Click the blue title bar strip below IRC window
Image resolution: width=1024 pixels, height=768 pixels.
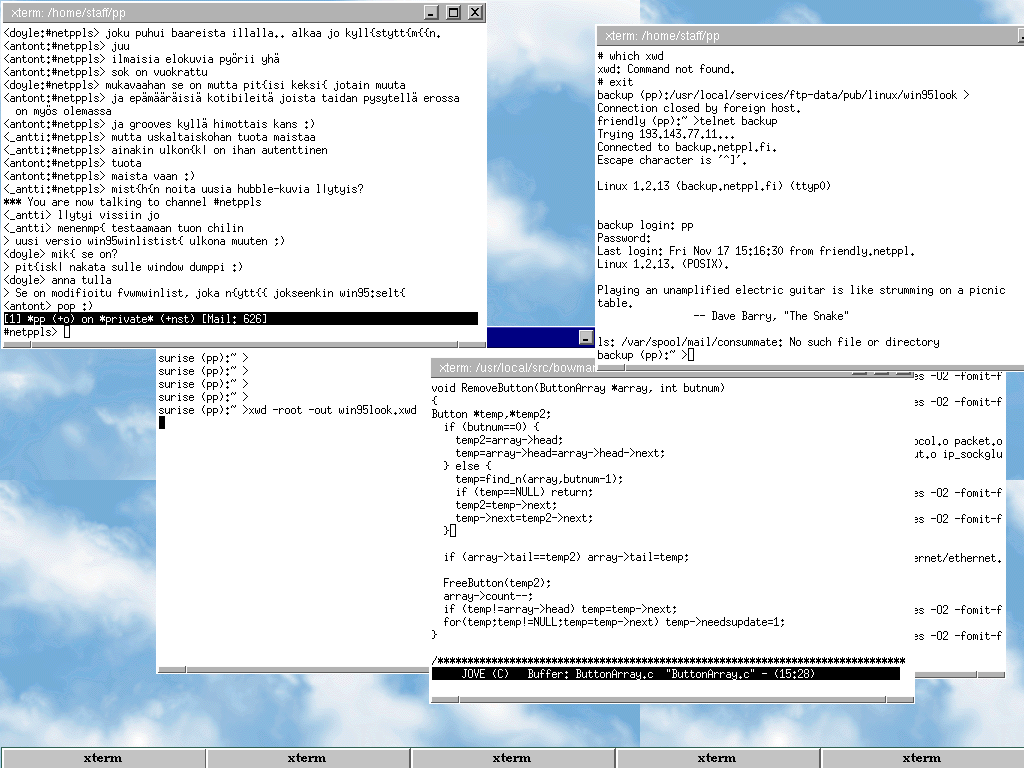[x=540, y=337]
